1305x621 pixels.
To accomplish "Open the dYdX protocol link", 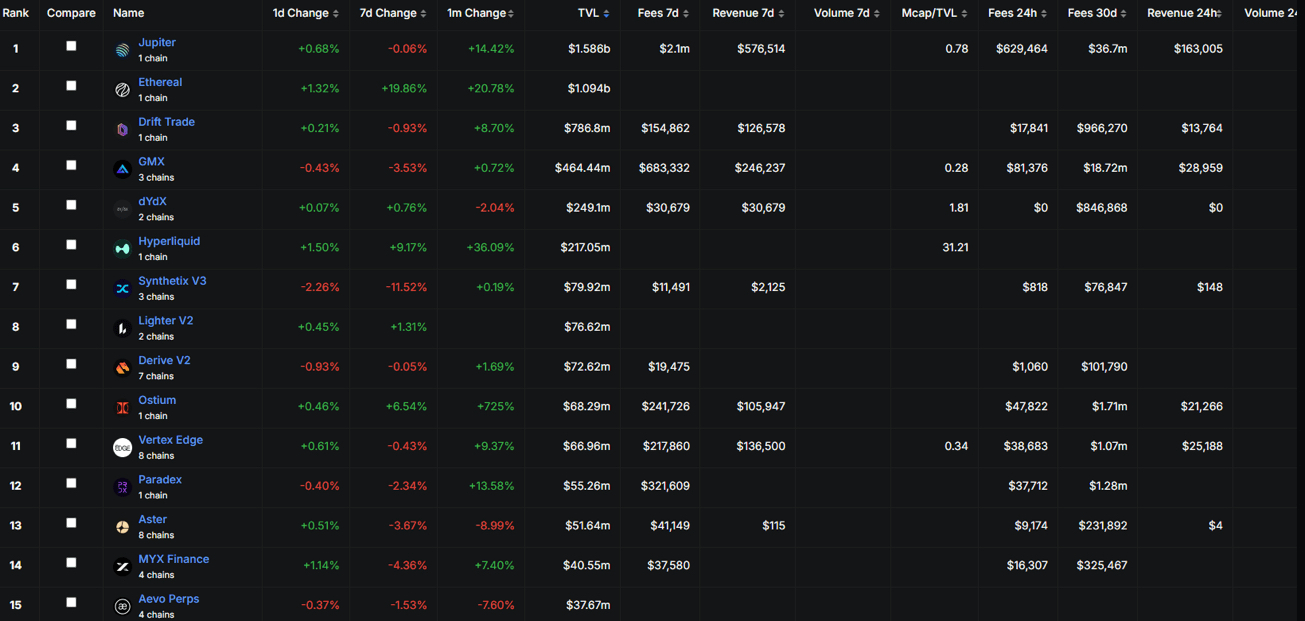I will (153, 201).
